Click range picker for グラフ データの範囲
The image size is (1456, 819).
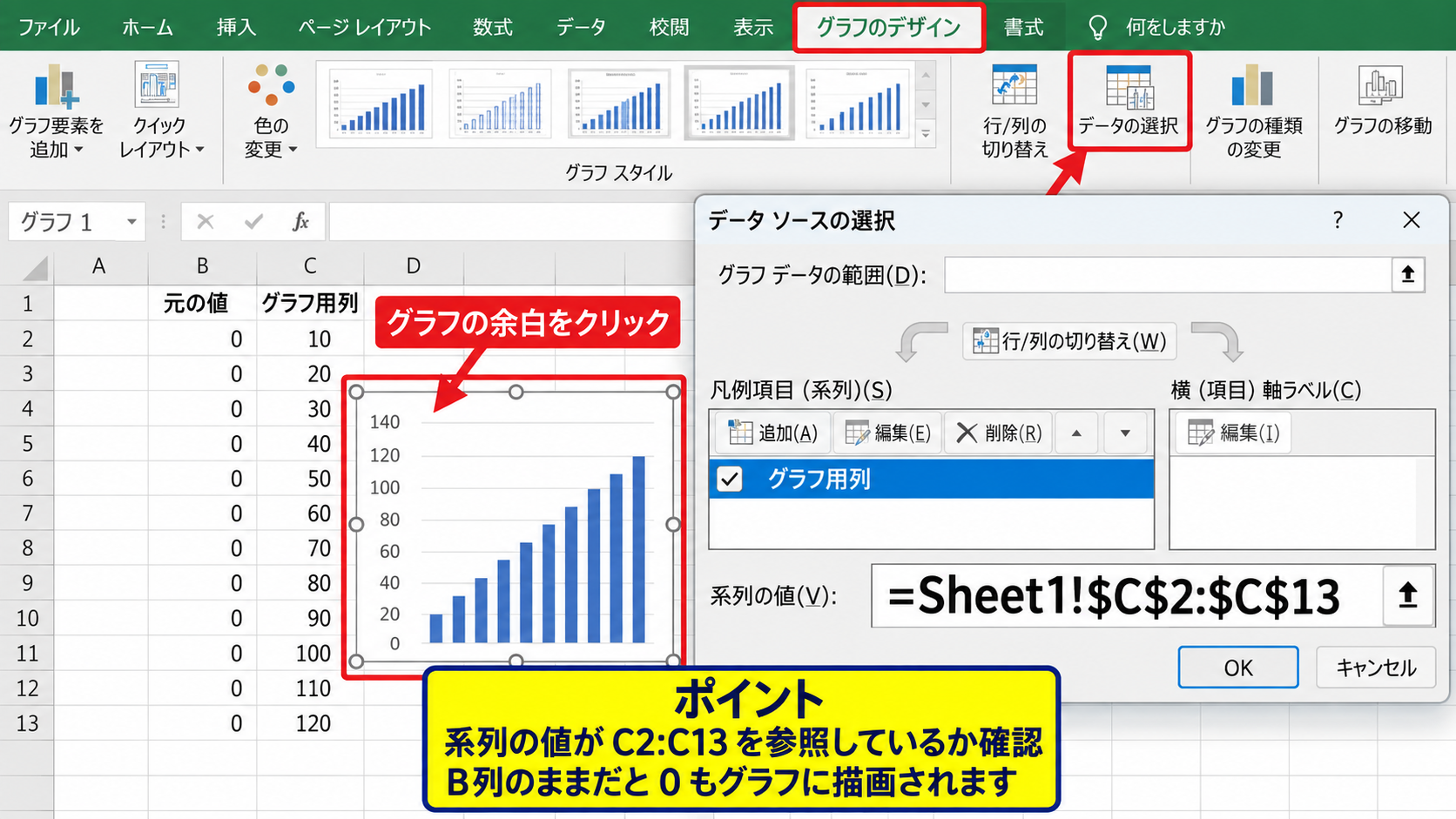pyautogui.click(x=1407, y=275)
